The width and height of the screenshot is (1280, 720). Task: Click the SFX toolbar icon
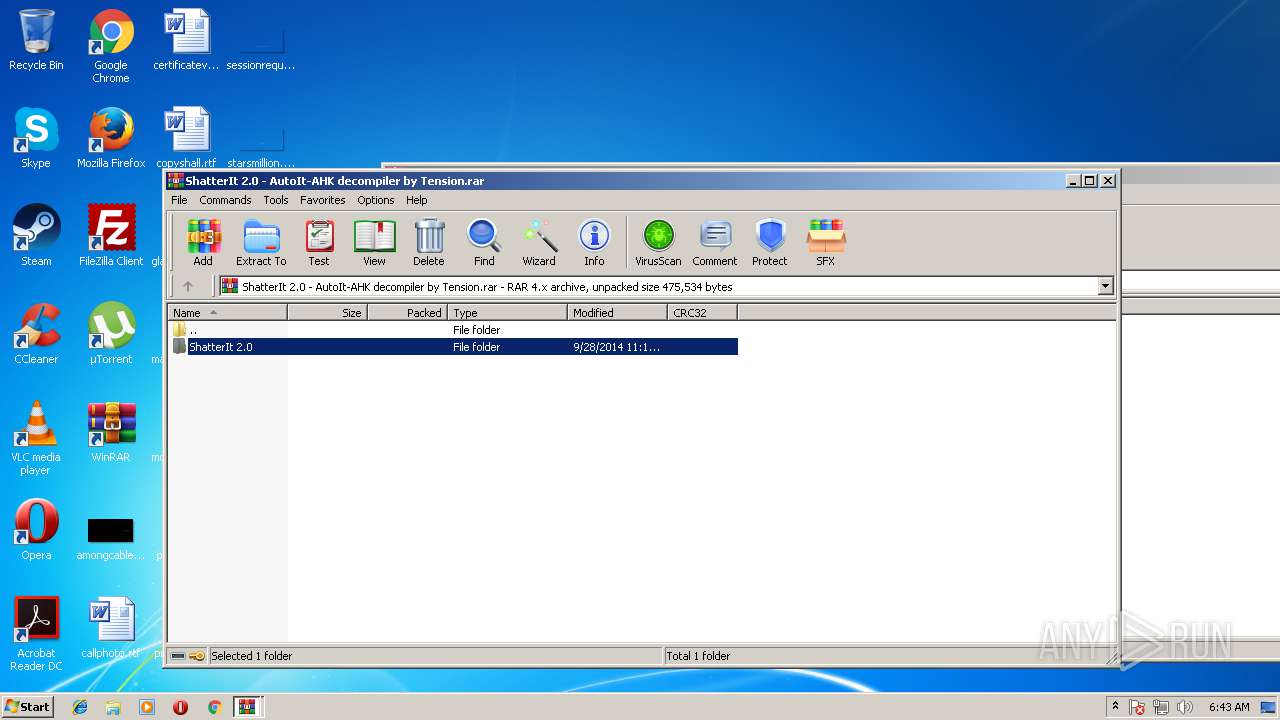click(x=826, y=243)
